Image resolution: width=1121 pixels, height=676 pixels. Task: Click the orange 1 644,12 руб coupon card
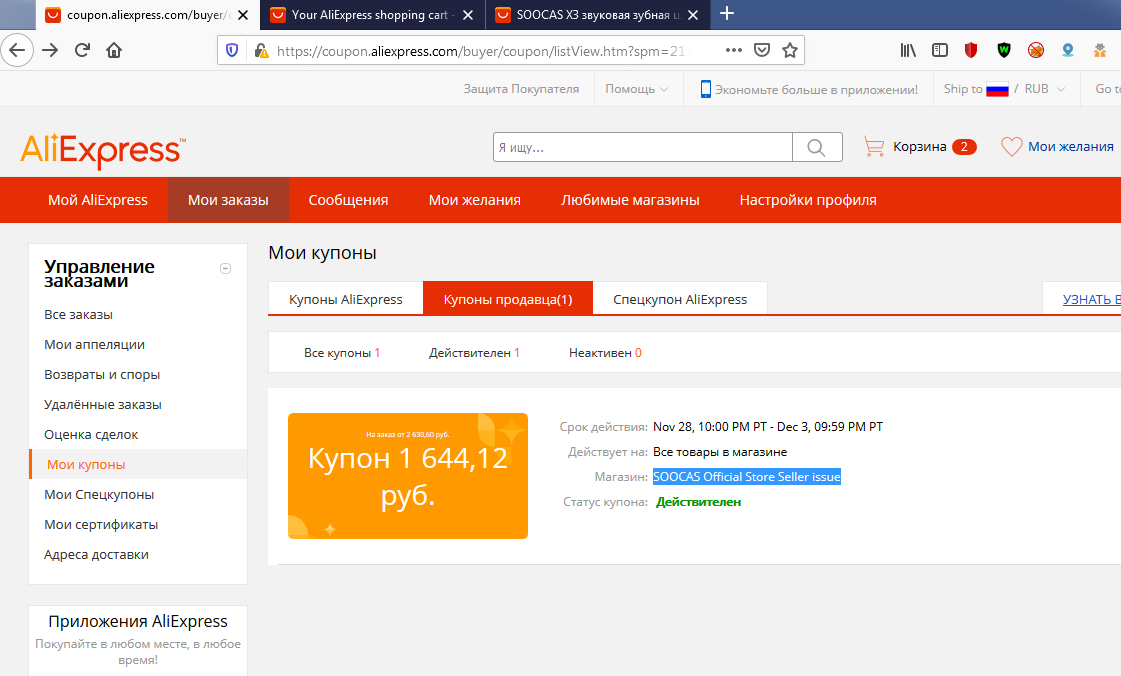pyautogui.click(x=408, y=476)
